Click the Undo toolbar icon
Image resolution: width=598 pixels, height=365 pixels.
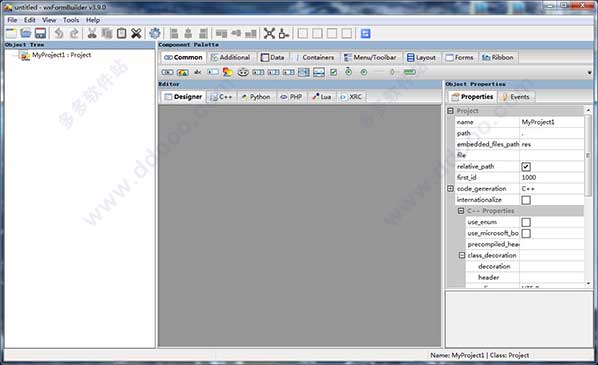[59, 33]
